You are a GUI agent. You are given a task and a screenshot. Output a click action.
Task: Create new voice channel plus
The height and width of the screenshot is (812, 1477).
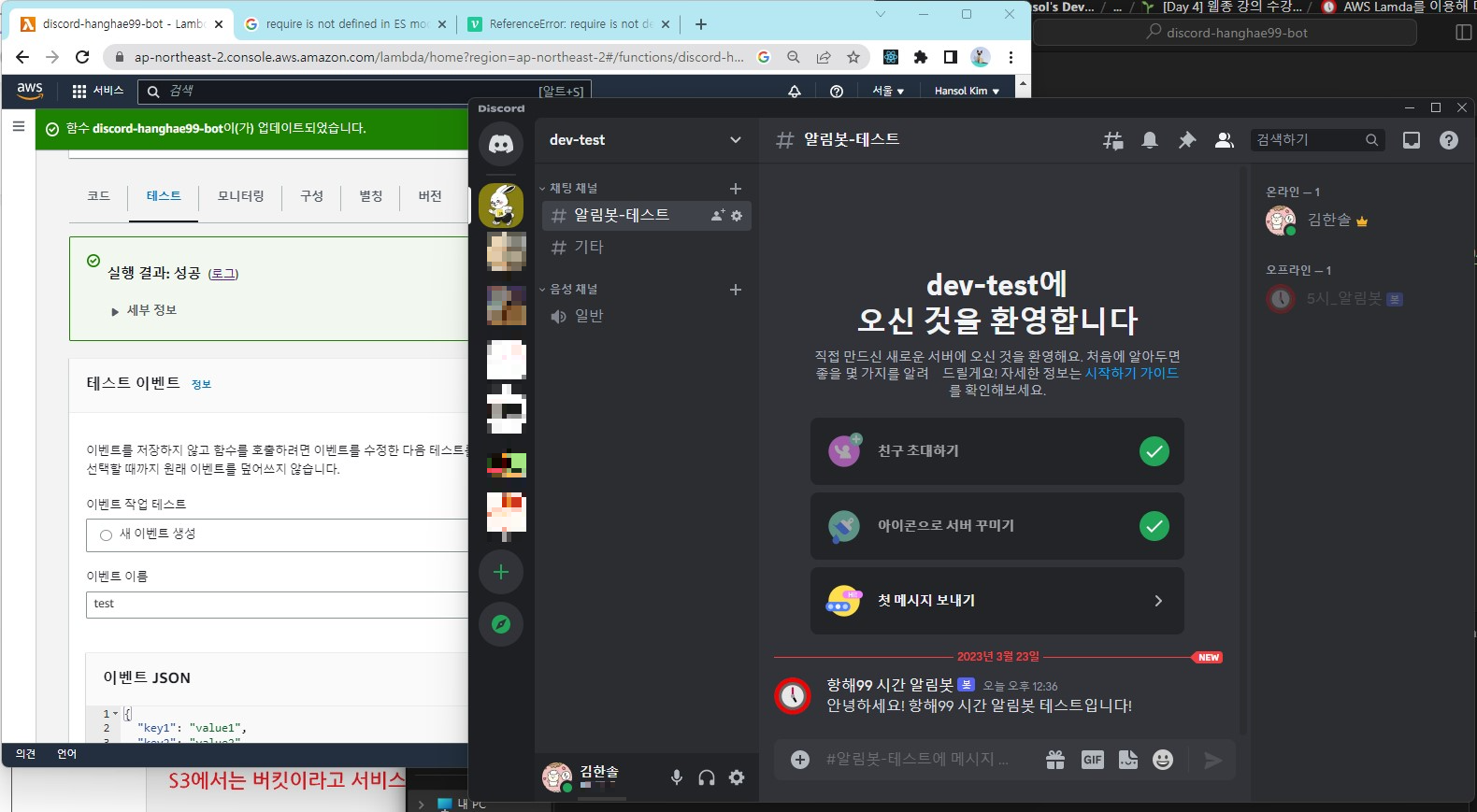[x=736, y=290]
